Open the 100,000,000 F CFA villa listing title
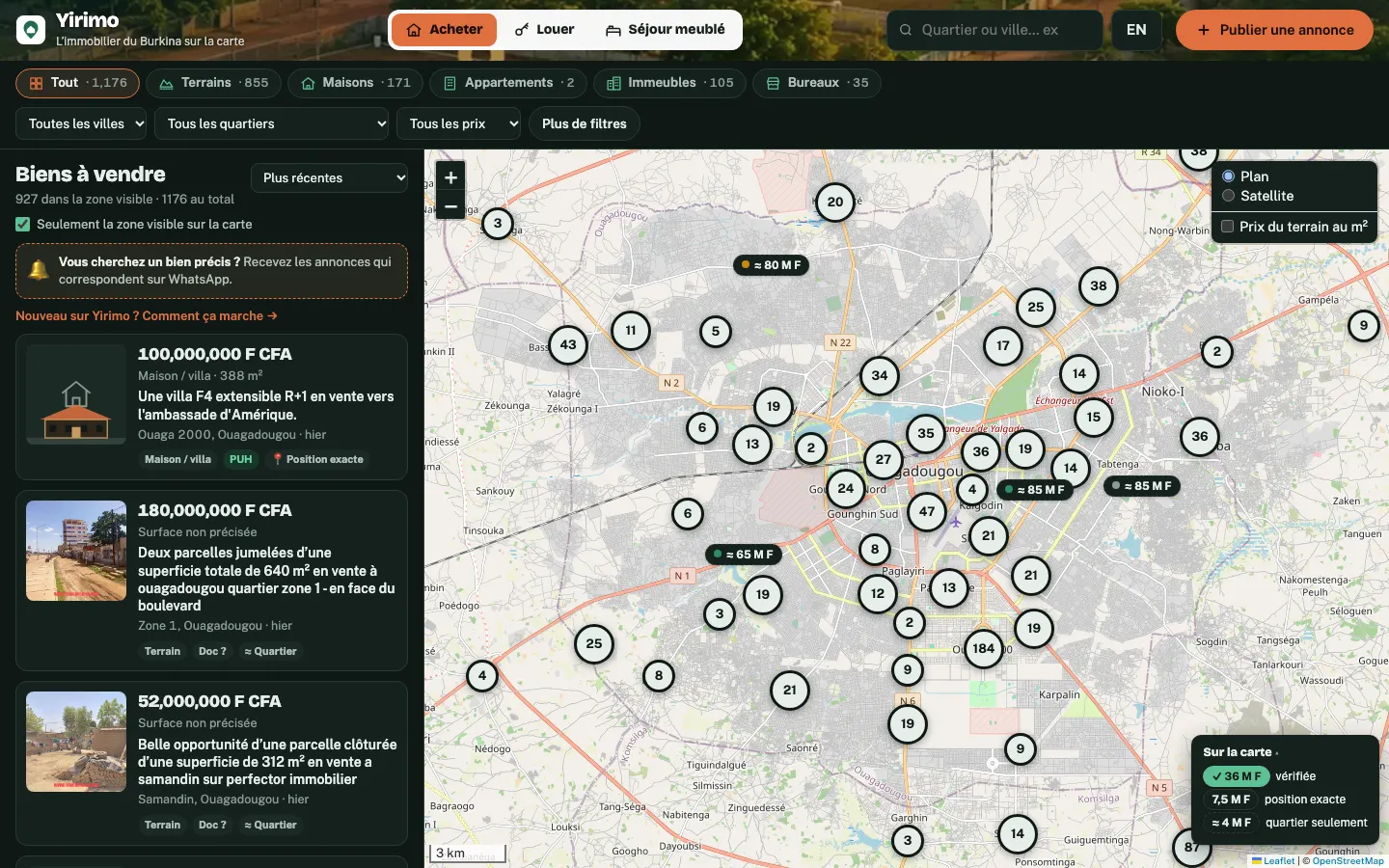Viewport: 1389px width, 868px height. [265, 405]
